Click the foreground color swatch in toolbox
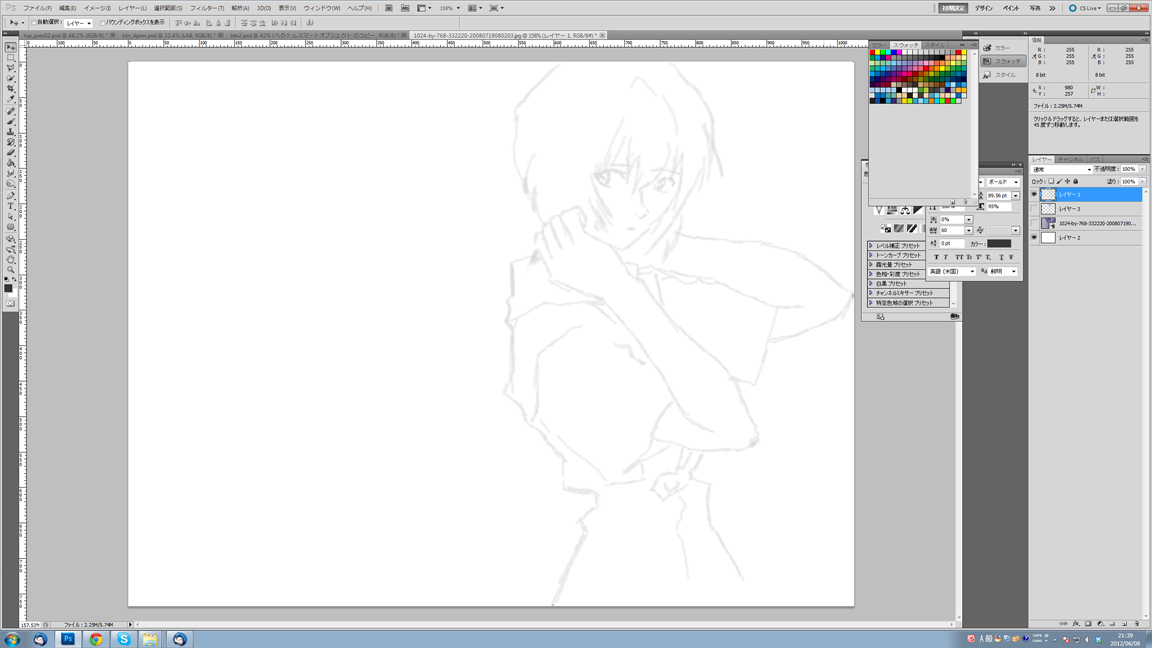 [8, 287]
